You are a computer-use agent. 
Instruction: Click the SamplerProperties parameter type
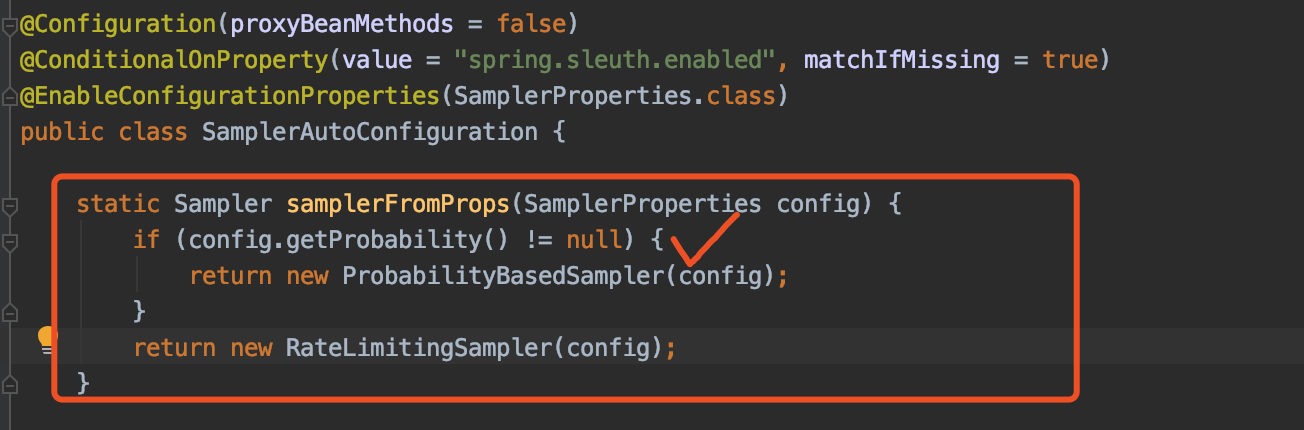tap(642, 204)
